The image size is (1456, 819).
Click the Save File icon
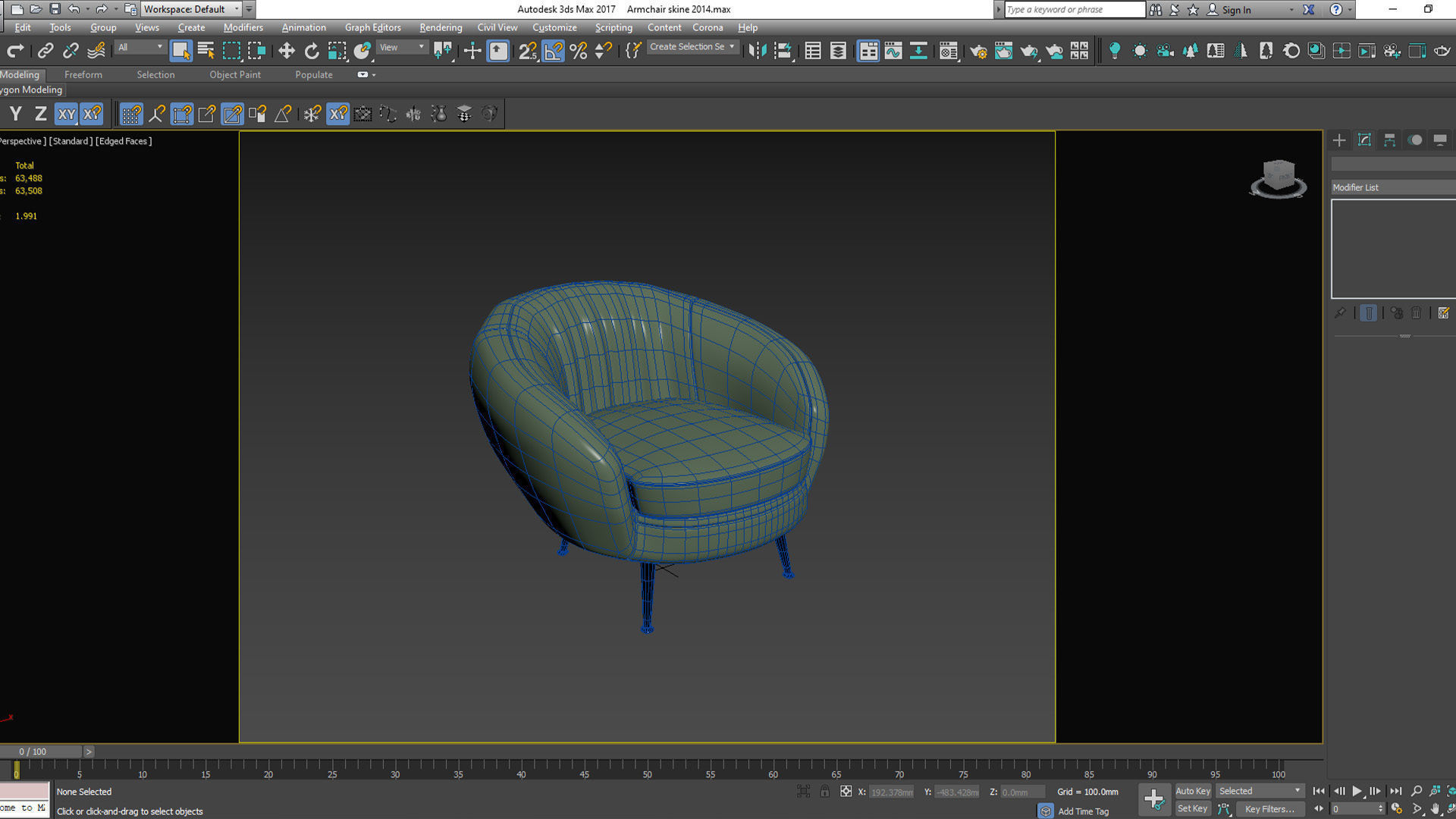(55, 9)
